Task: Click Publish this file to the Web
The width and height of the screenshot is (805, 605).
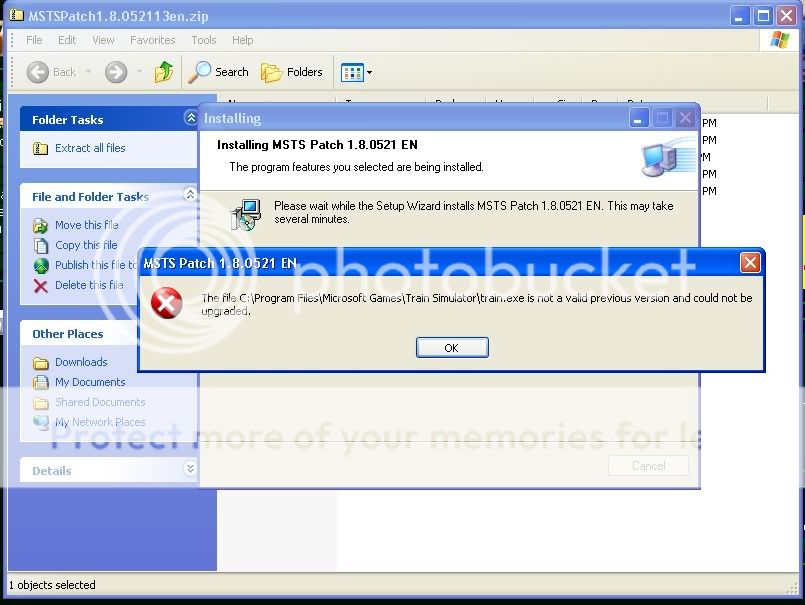Action: (96, 265)
